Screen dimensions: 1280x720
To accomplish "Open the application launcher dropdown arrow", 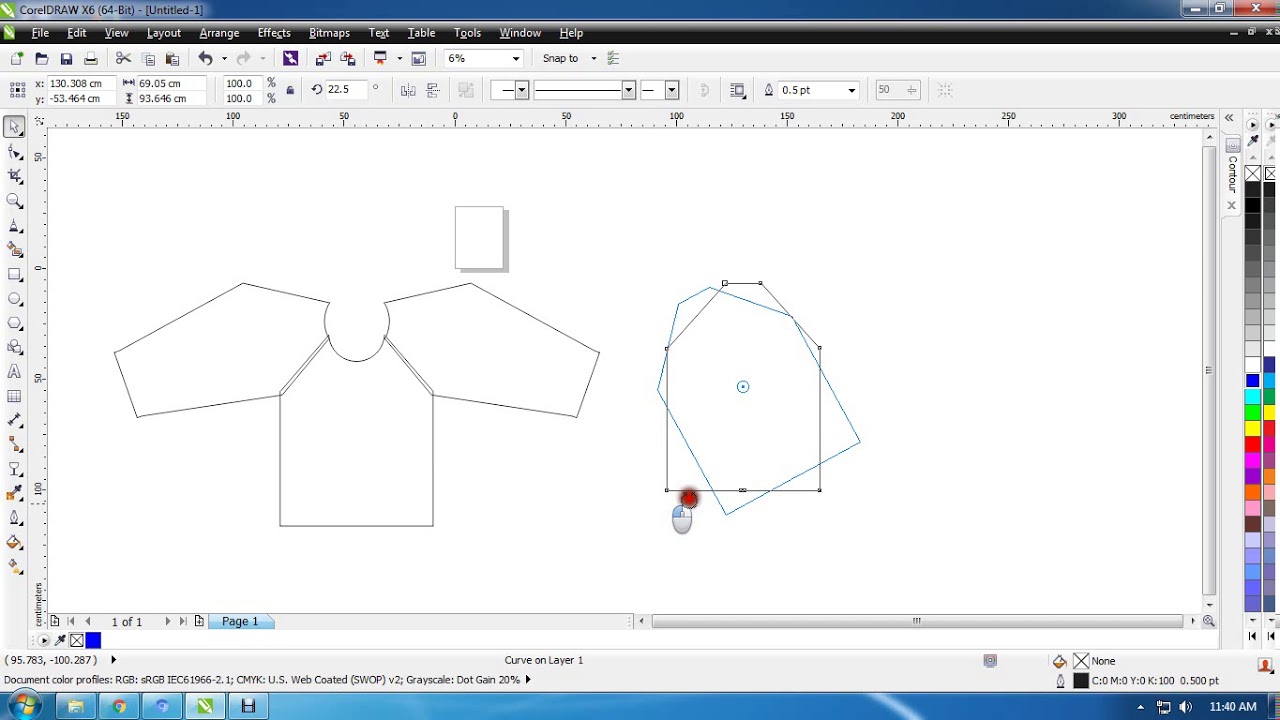I will (399, 59).
